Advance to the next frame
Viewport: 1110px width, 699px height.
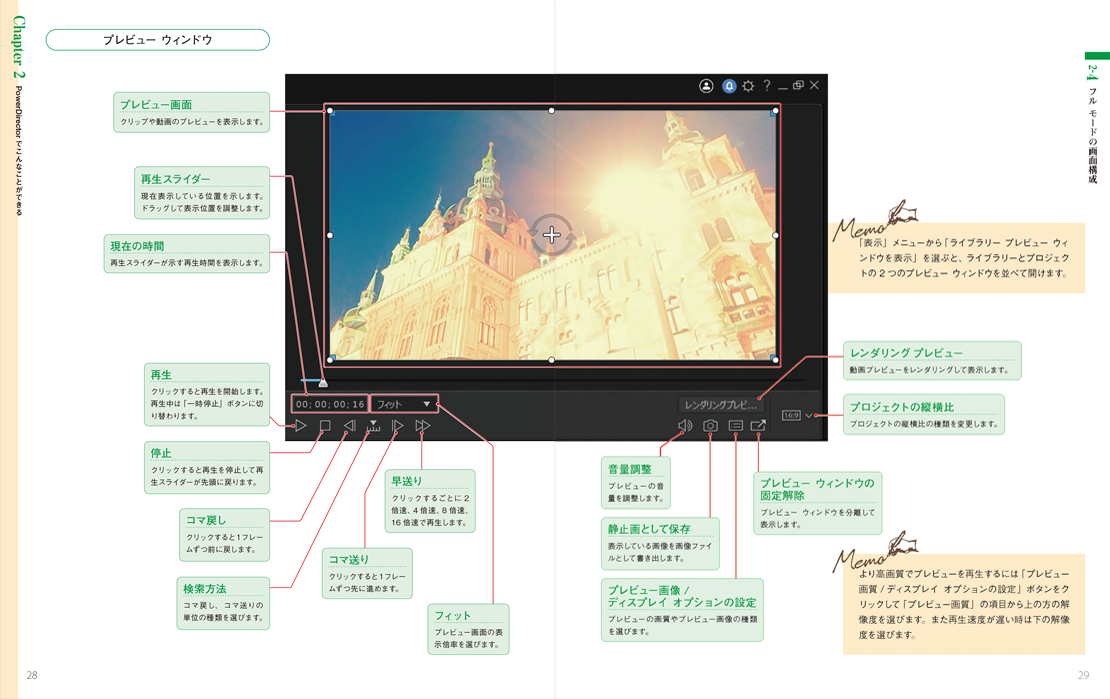point(397,426)
